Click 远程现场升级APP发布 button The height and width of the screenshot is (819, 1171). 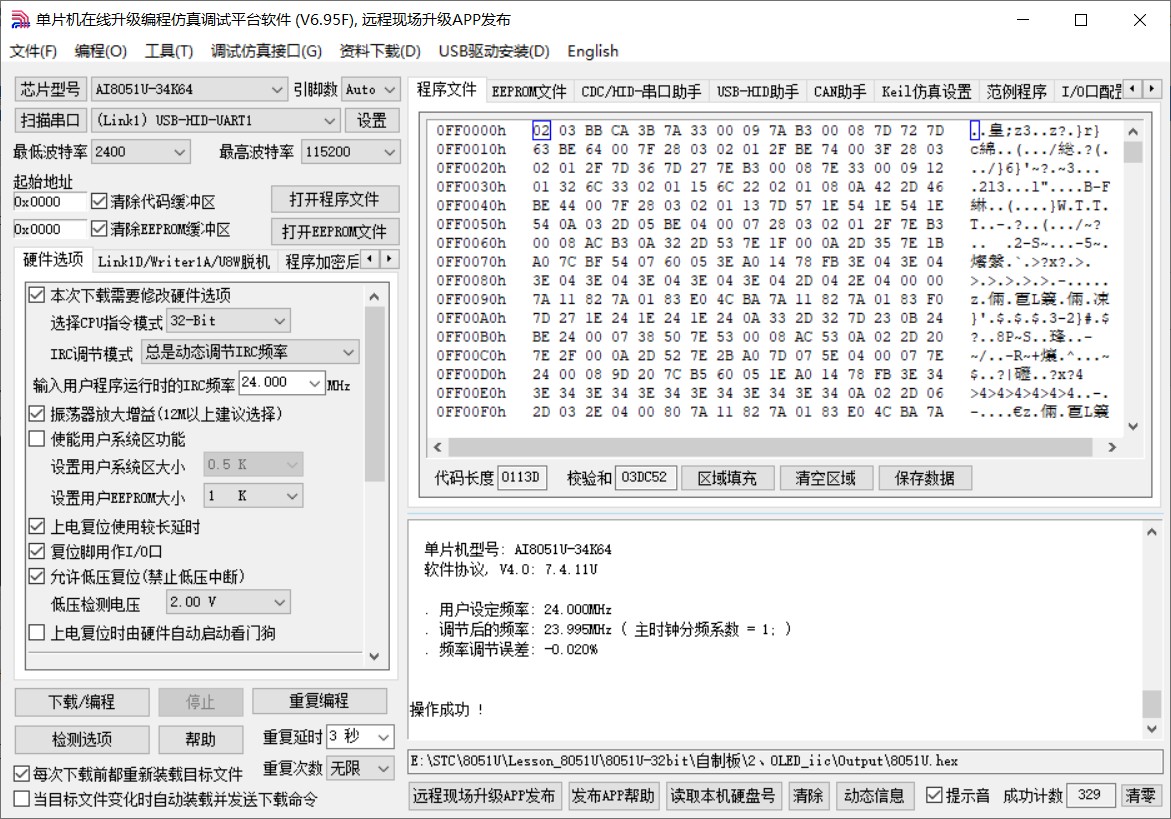click(x=484, y=796)
